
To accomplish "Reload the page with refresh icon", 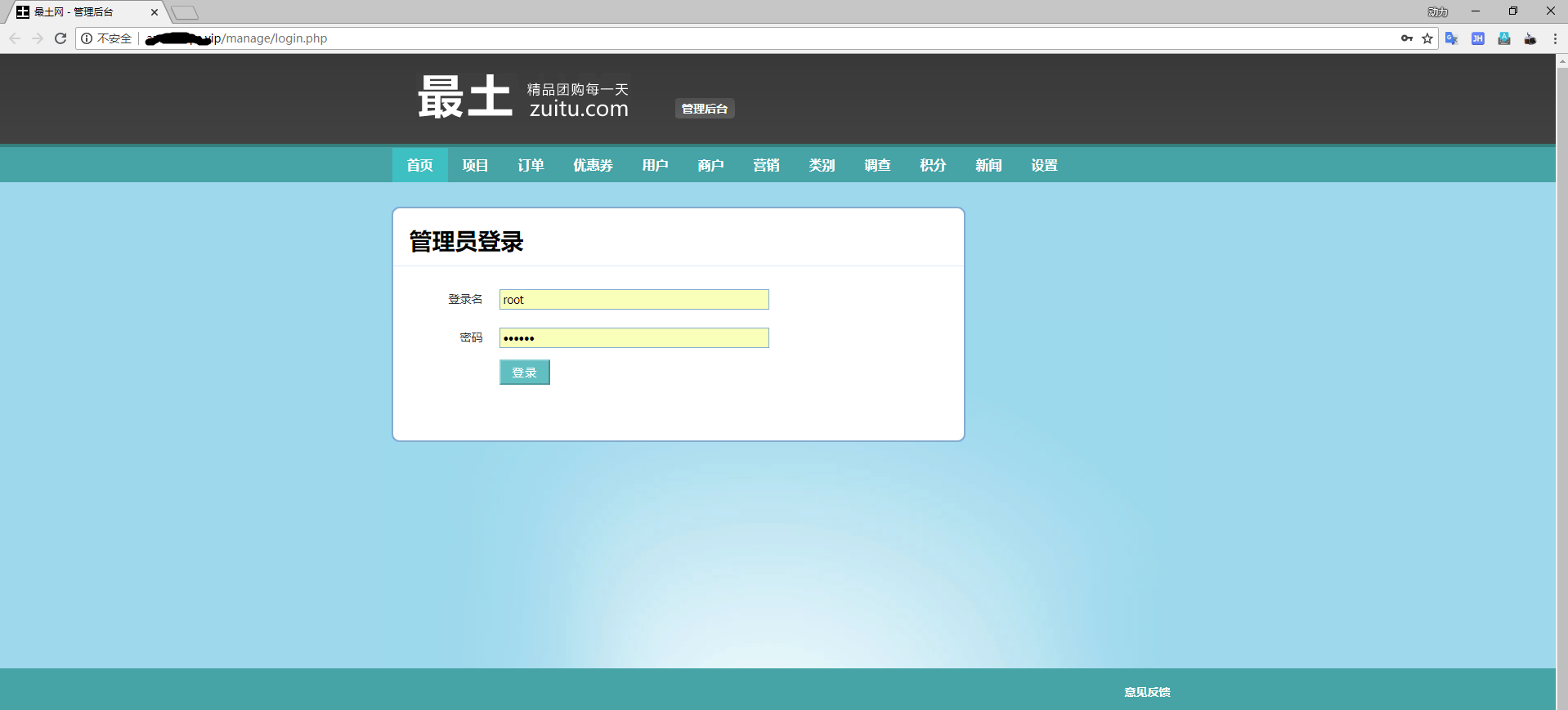I will 60,38.
